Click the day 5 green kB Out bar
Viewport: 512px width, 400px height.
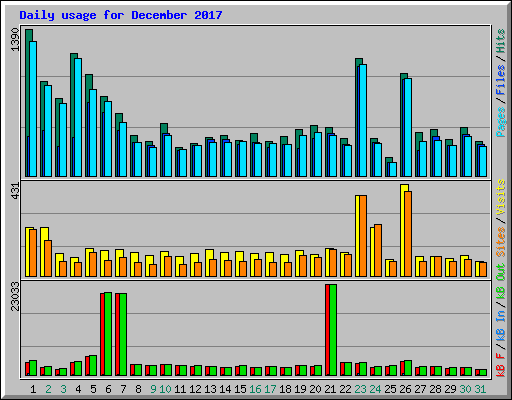pyautogui.click(x=93, y=366)
